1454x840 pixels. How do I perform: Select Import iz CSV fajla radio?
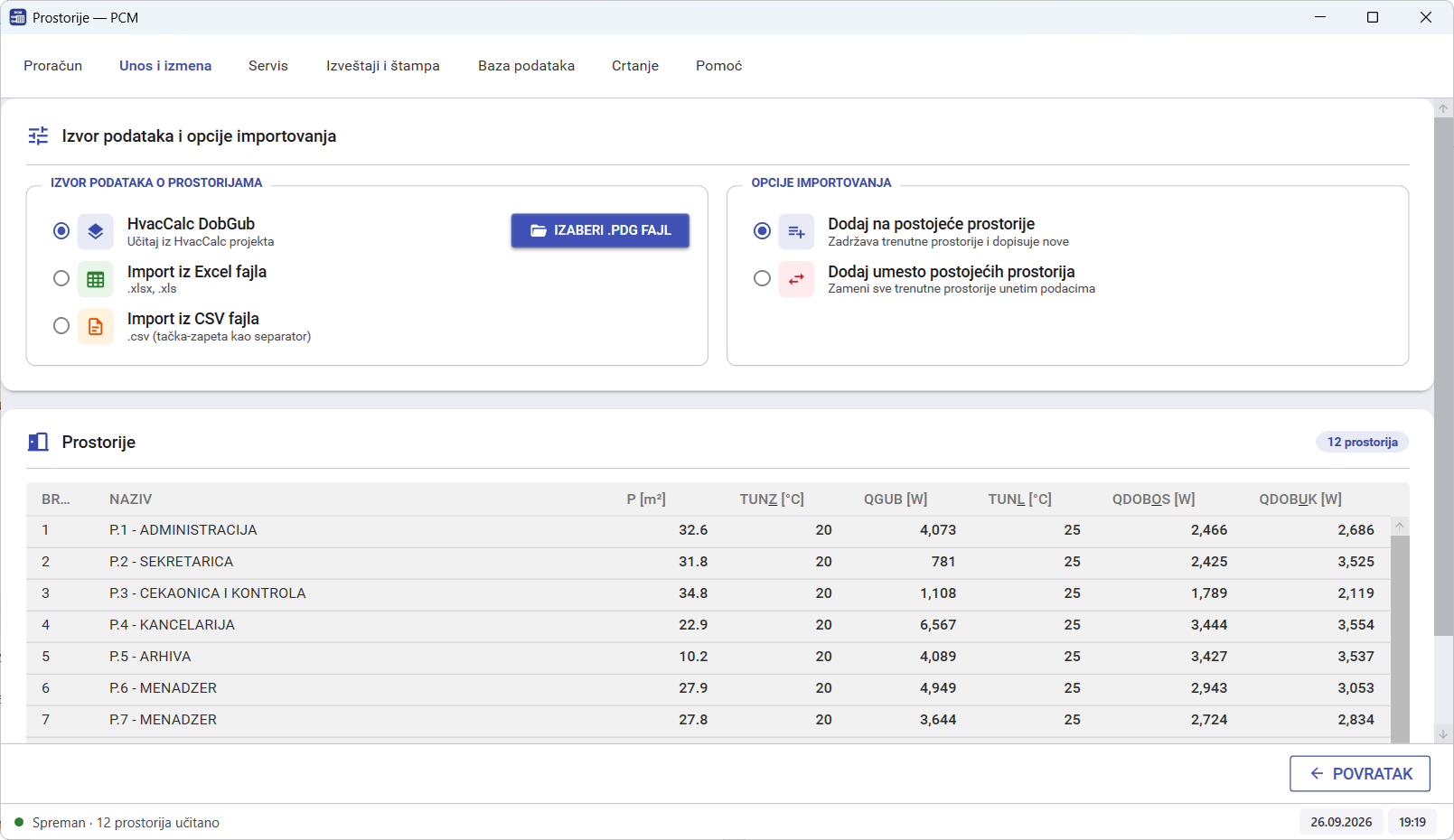click(x=61, y=326)
